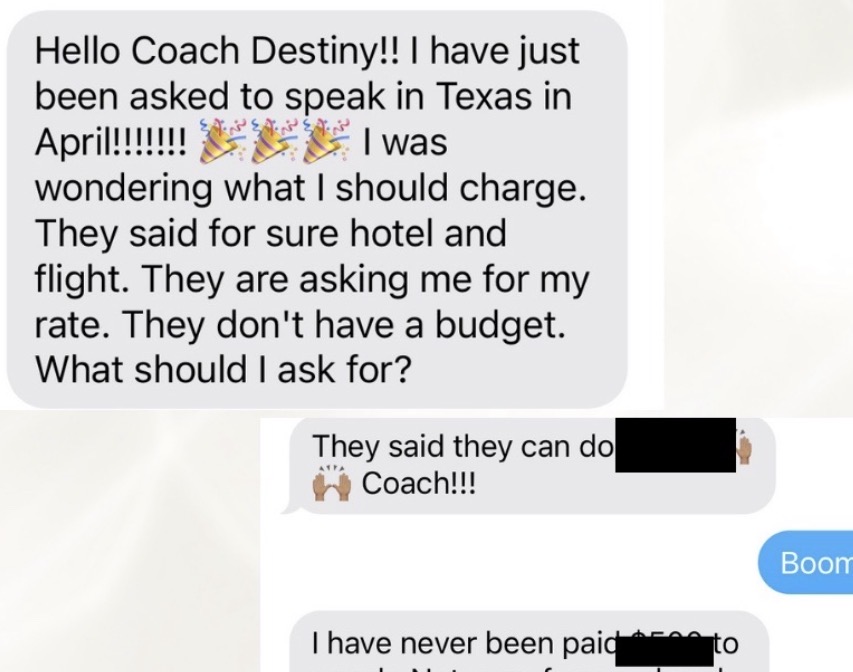
Task: Click the black redaction box after 'can do'
Action: [x=676, y=445]
